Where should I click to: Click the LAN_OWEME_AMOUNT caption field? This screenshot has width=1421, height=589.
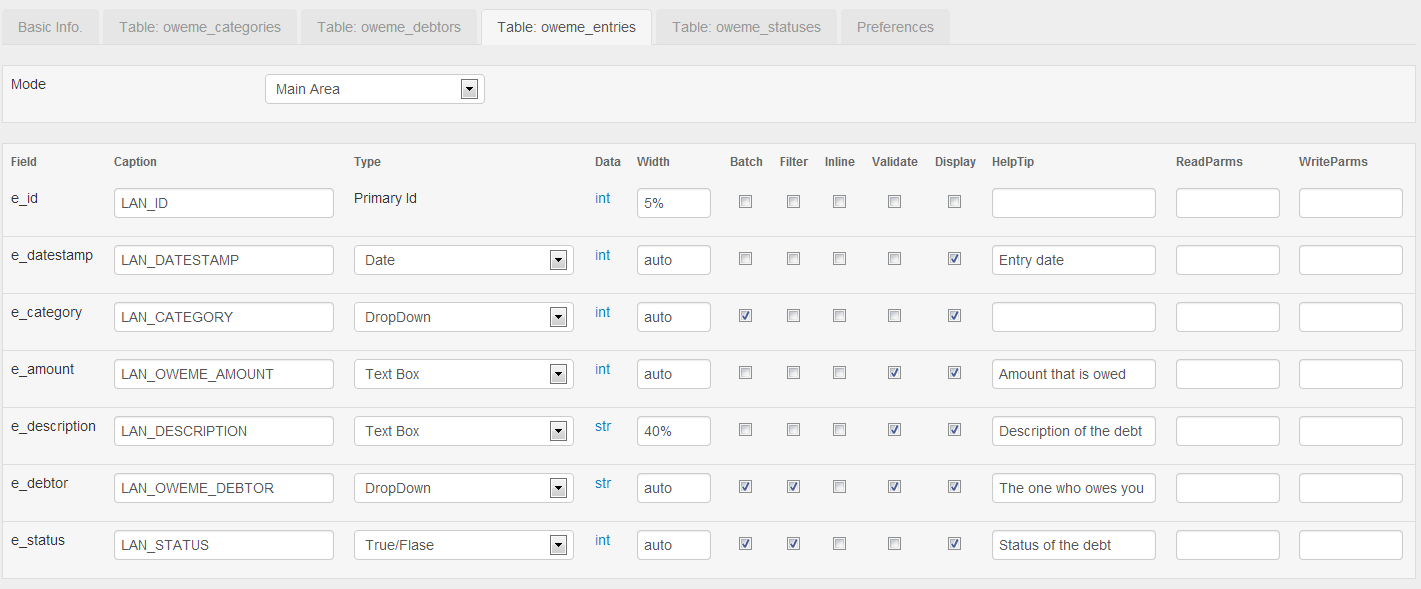223,374
